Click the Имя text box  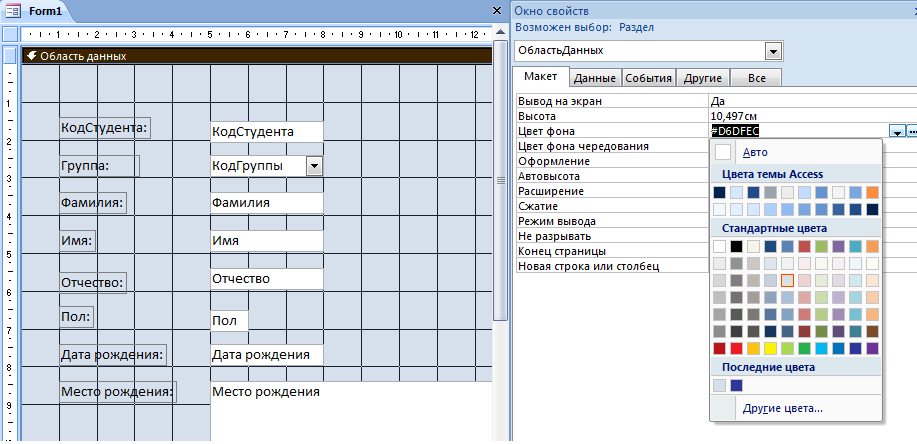(x=267, y=241)
